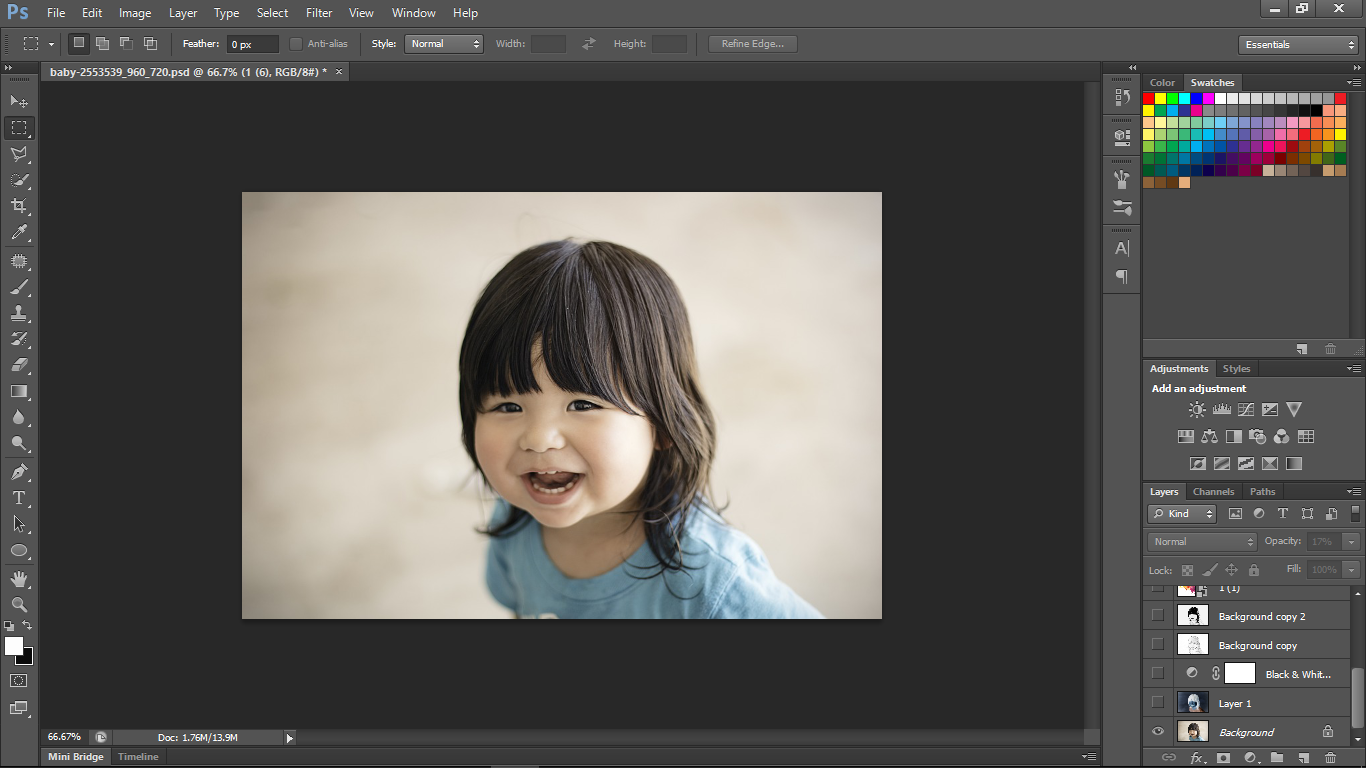Select the History Brush tool
The width and height of the screenshot is (1366, 768).
(19, 339)
